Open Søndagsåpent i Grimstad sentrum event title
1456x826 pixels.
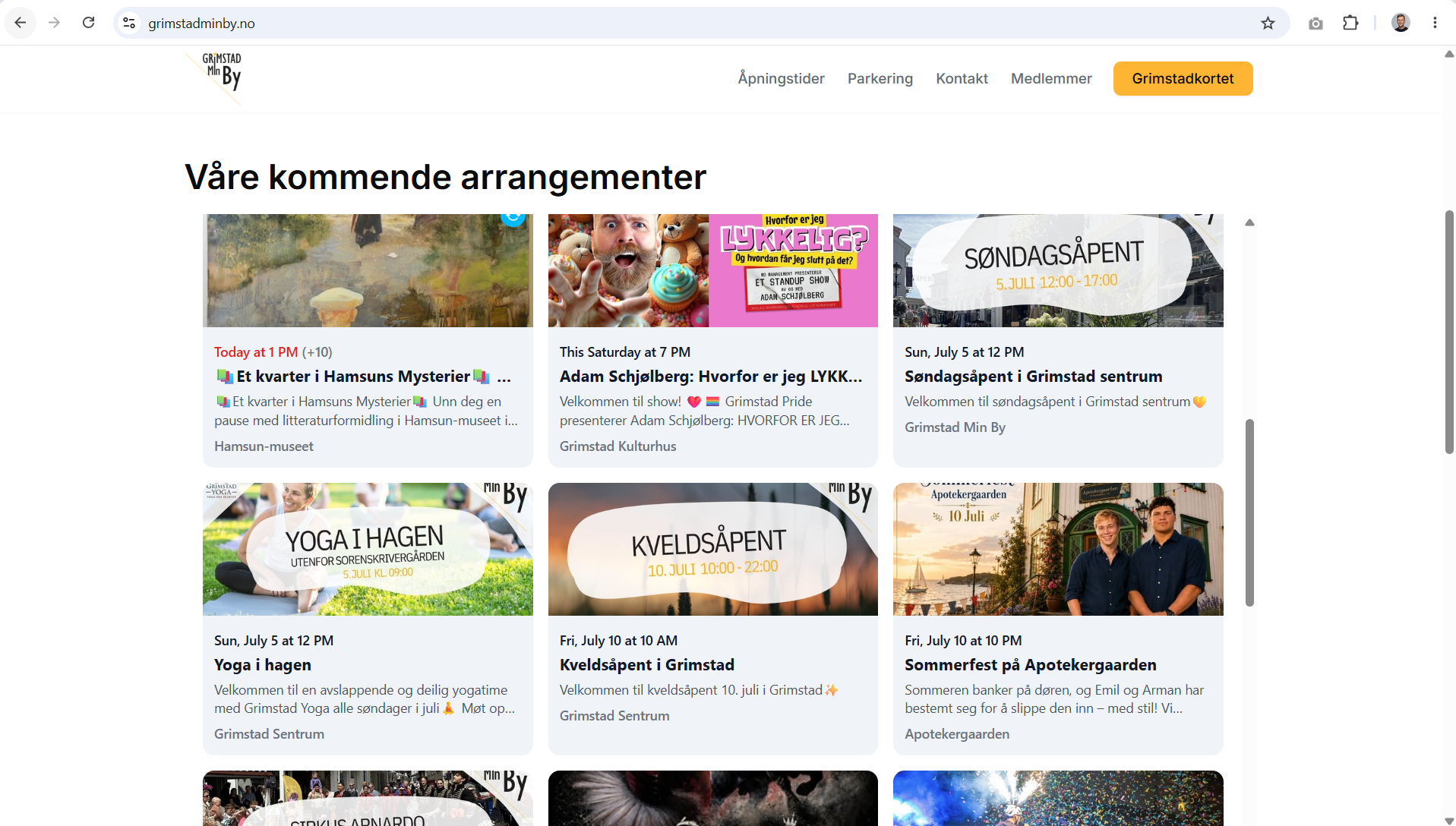(1033, 377)
